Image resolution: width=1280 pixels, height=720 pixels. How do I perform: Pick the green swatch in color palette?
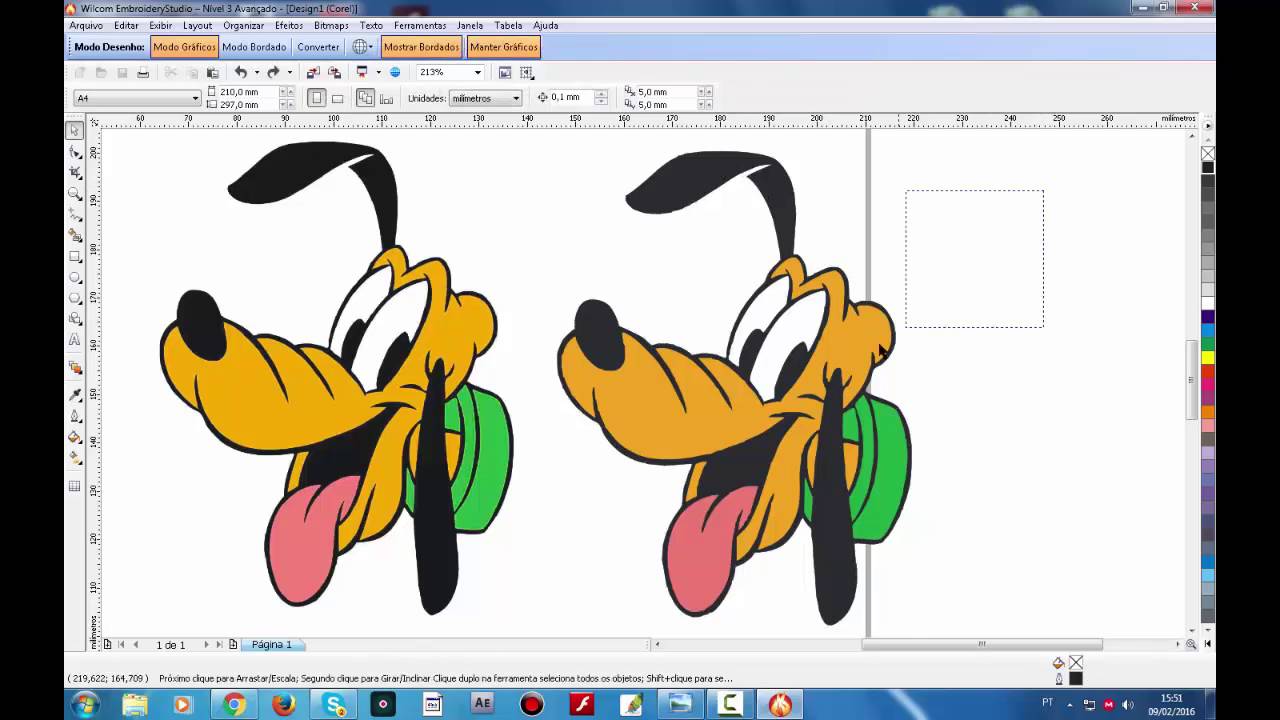click(1208, 344)
